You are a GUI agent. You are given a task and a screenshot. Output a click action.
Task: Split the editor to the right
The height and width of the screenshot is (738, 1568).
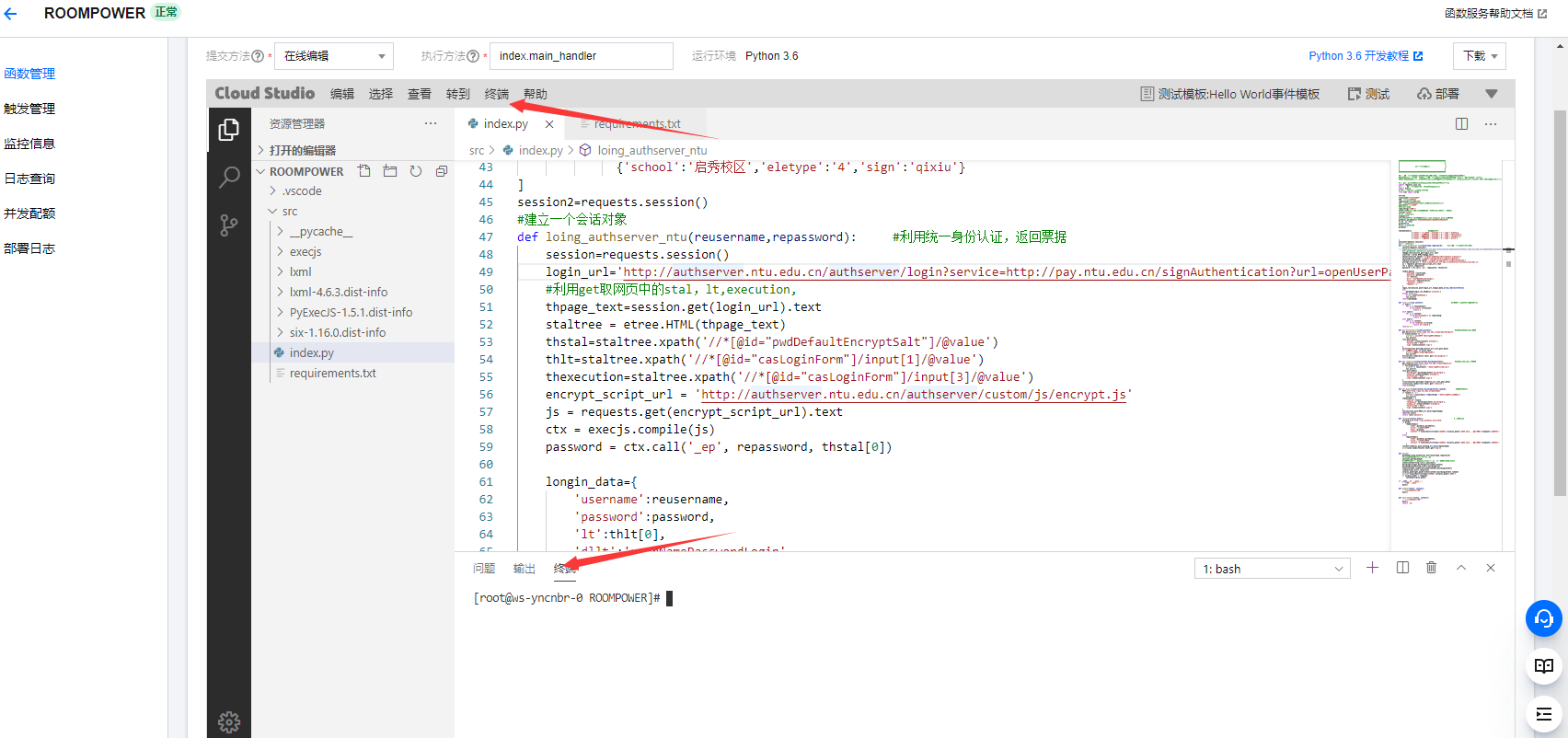[1462, 123]
